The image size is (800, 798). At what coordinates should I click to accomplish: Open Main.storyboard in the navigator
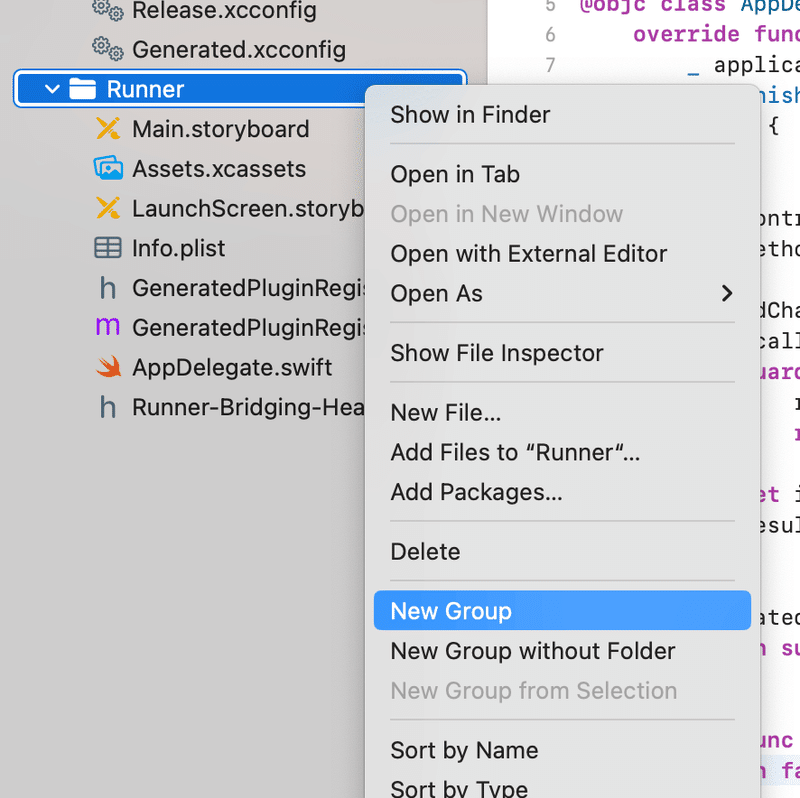coord(221,129)
